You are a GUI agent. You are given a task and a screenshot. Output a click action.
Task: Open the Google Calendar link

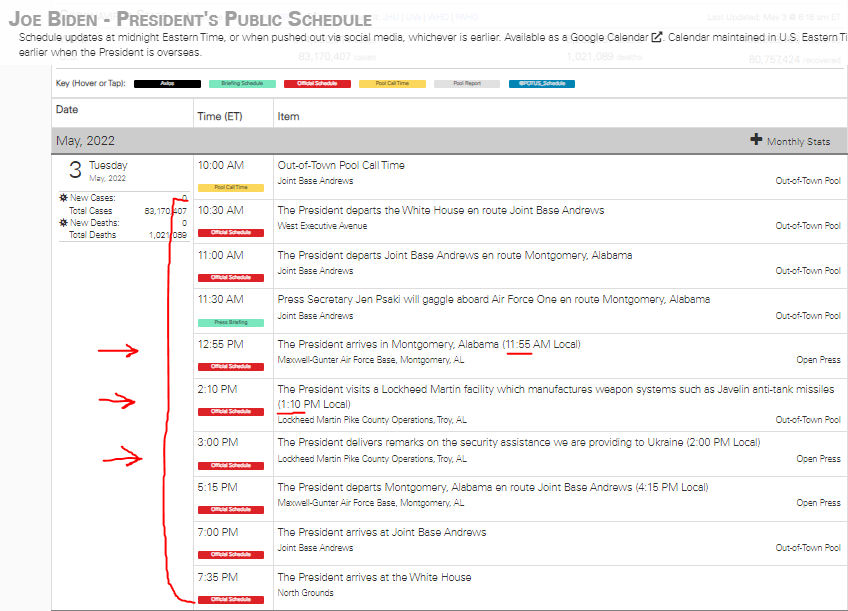(x=609, y=37)
